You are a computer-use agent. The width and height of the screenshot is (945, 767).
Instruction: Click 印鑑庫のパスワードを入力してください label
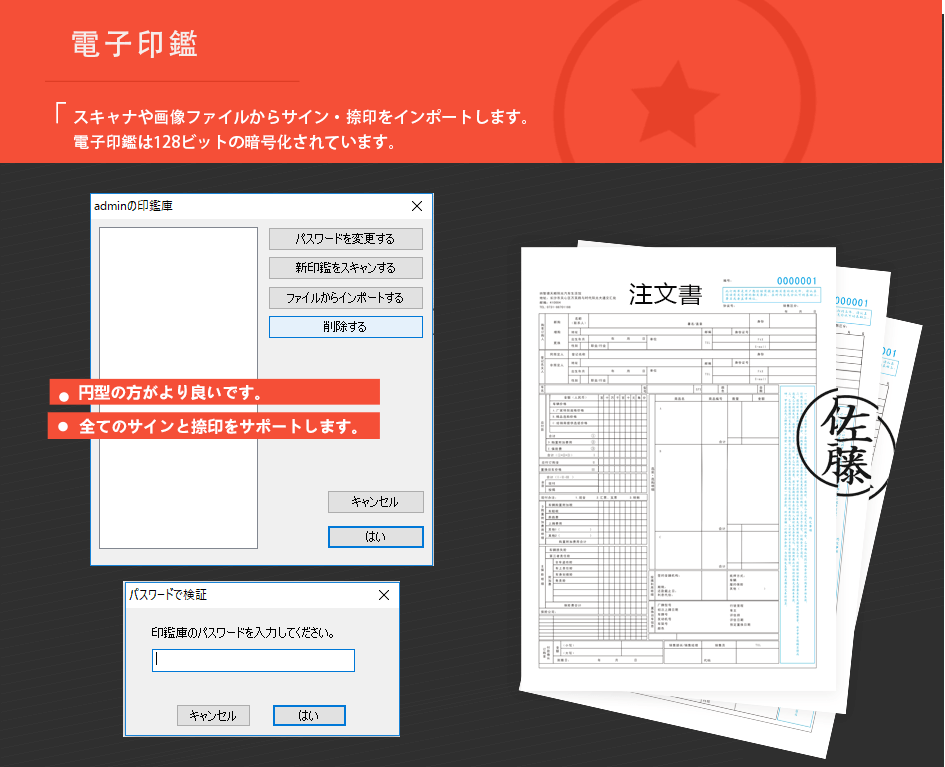(x=243, y=633)
